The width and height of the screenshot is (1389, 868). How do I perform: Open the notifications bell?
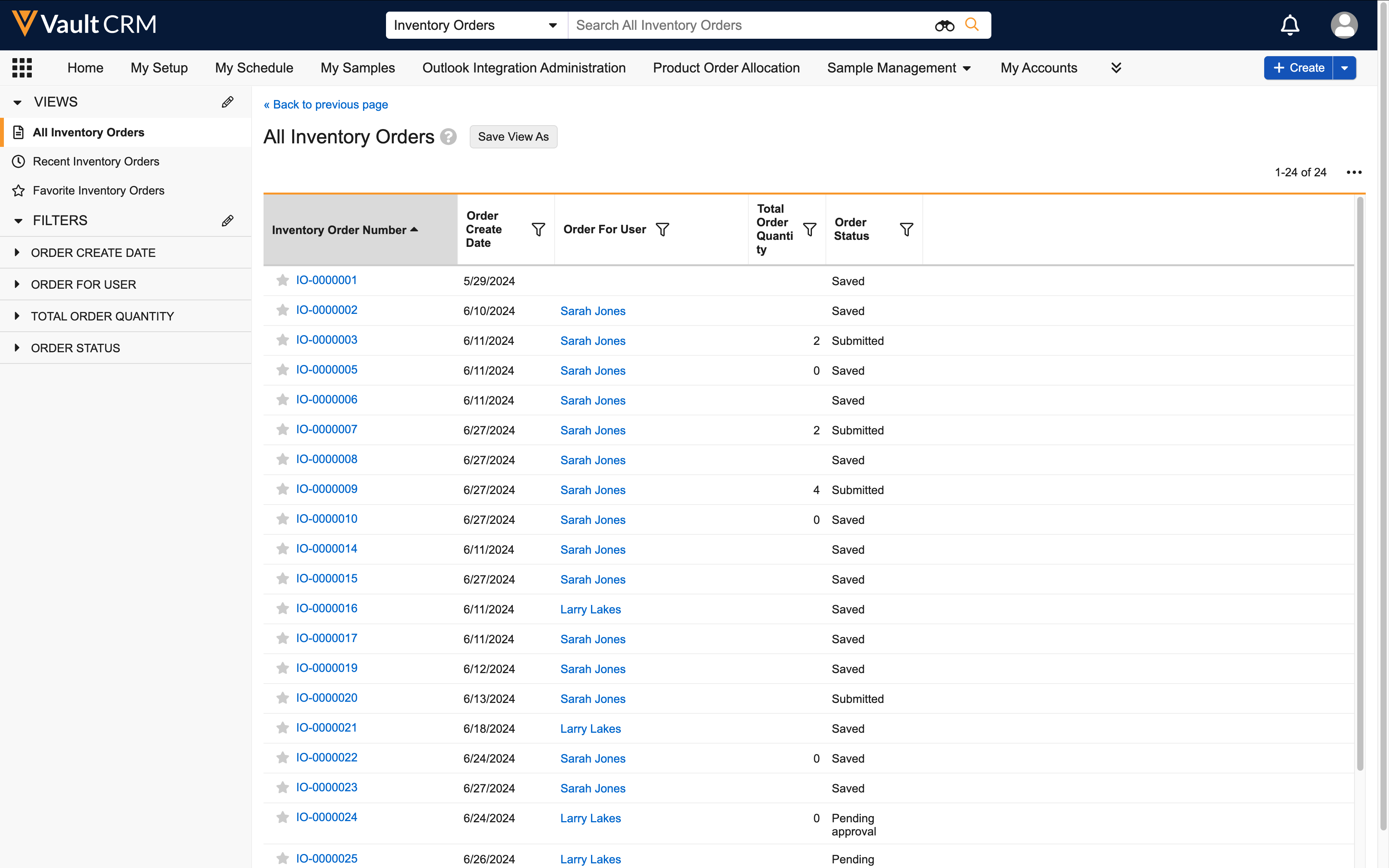point(1290,25)
